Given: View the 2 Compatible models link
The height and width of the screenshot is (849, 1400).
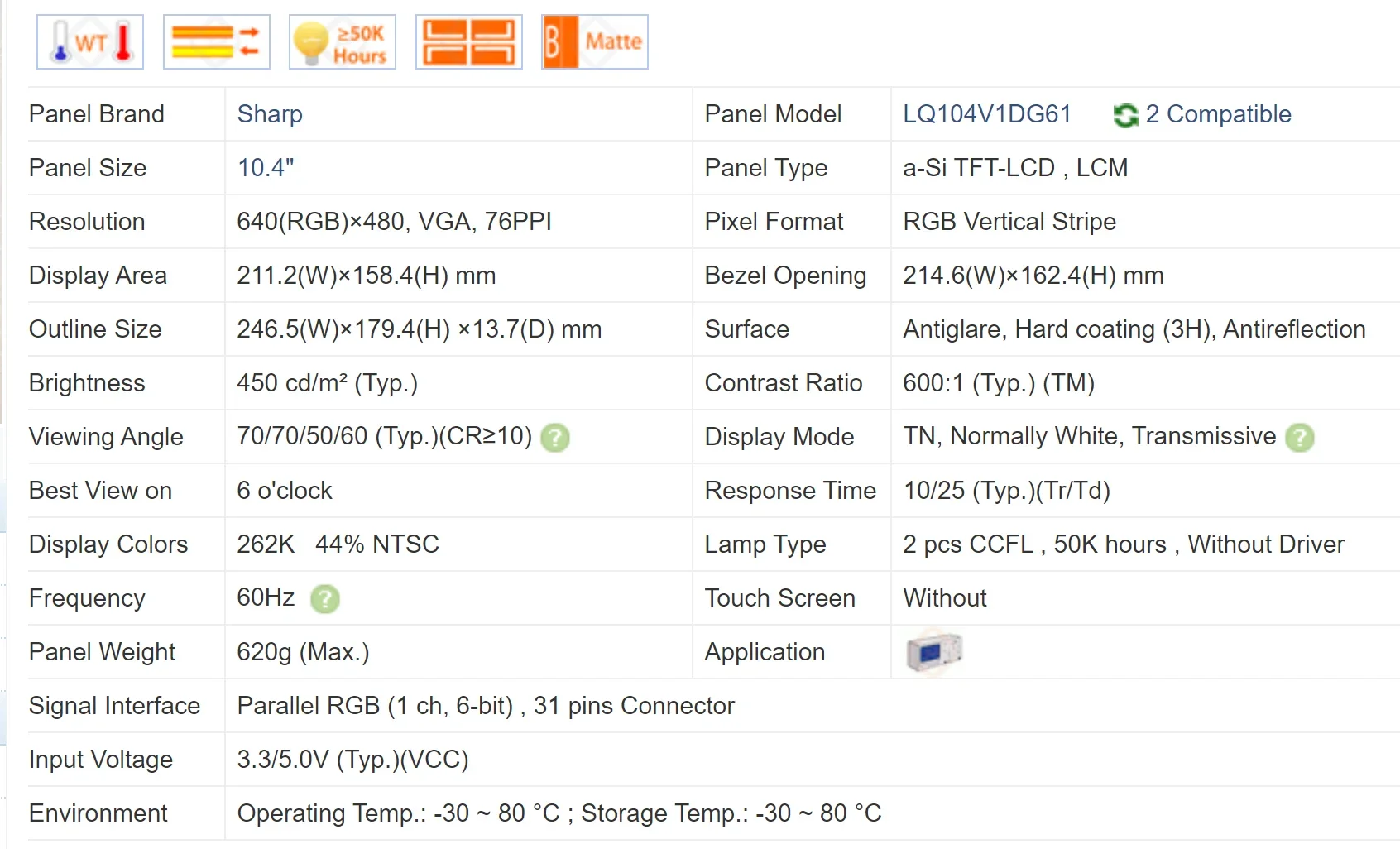Looking at the screenshot, I should click(1218, 114).
